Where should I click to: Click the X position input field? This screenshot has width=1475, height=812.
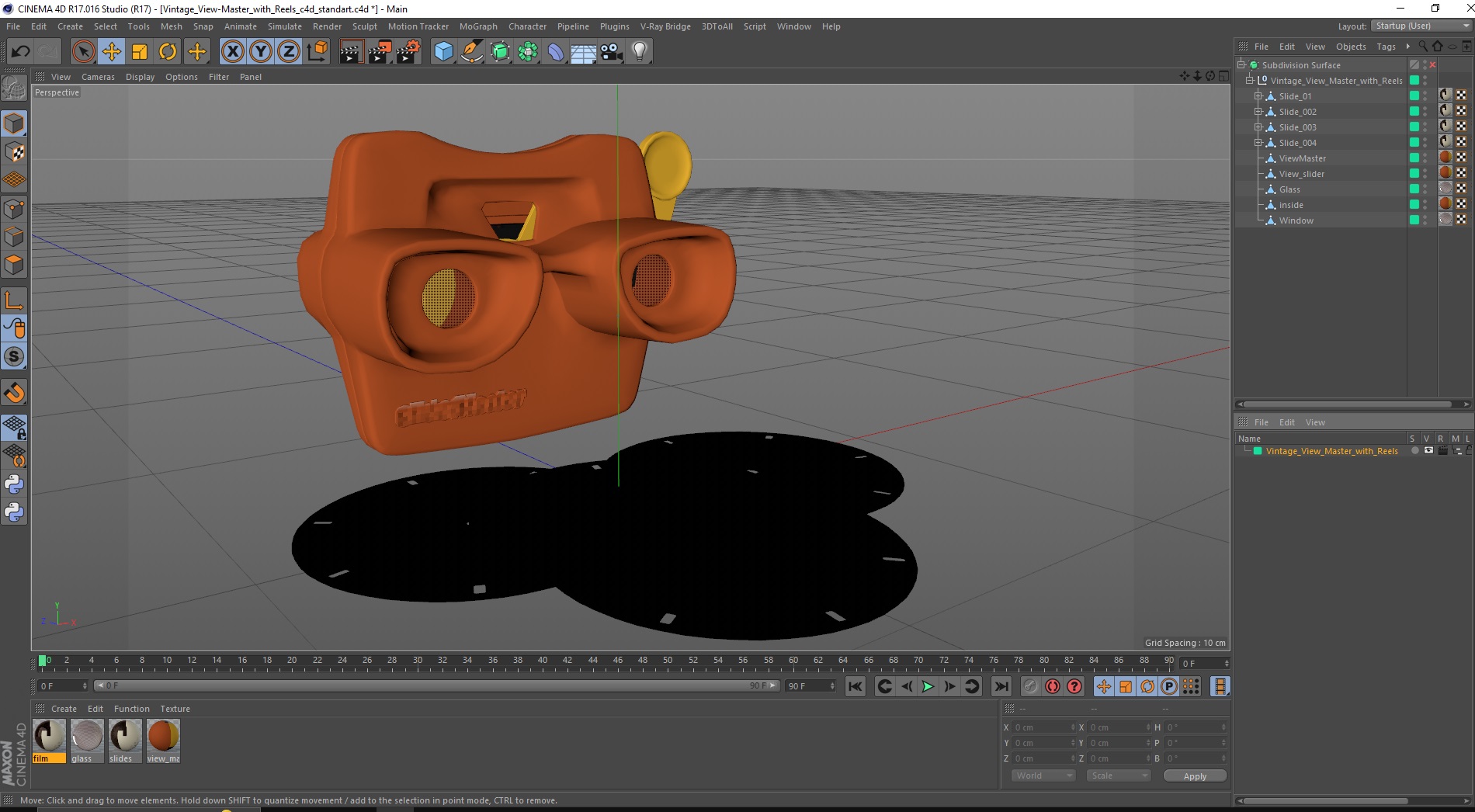[x=1044, y=727]
